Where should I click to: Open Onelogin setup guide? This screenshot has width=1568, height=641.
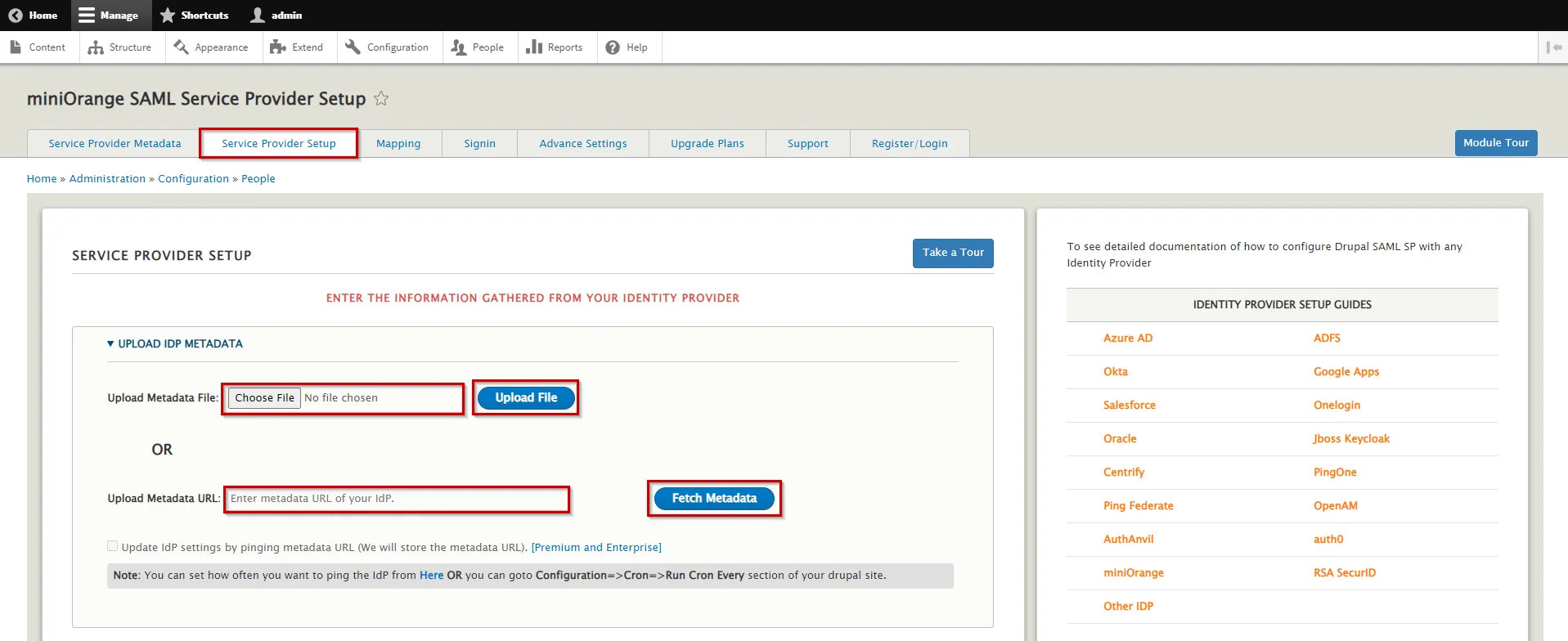[1337, 405]
